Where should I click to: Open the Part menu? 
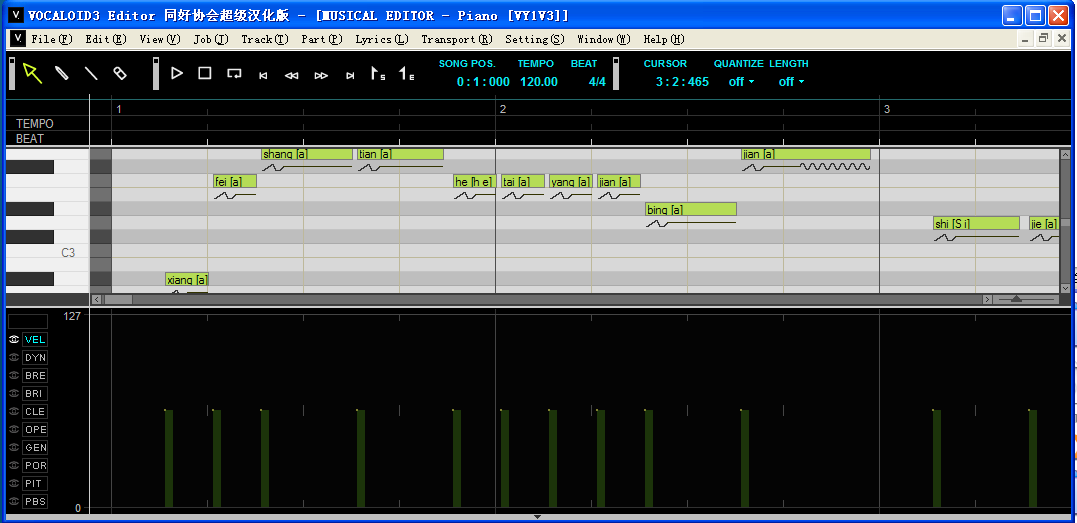tap(321, 39)
